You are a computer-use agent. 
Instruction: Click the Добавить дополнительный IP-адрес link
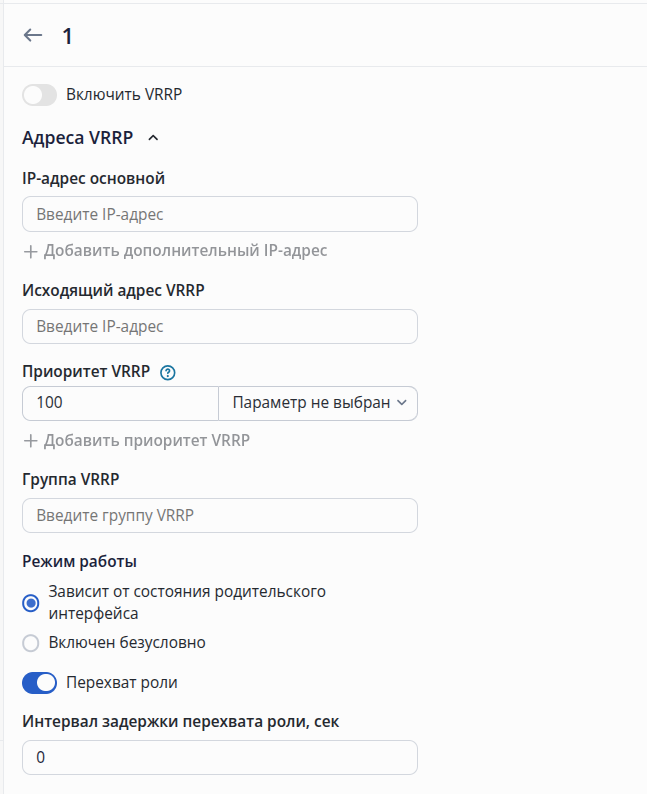[x=185, y=251]
